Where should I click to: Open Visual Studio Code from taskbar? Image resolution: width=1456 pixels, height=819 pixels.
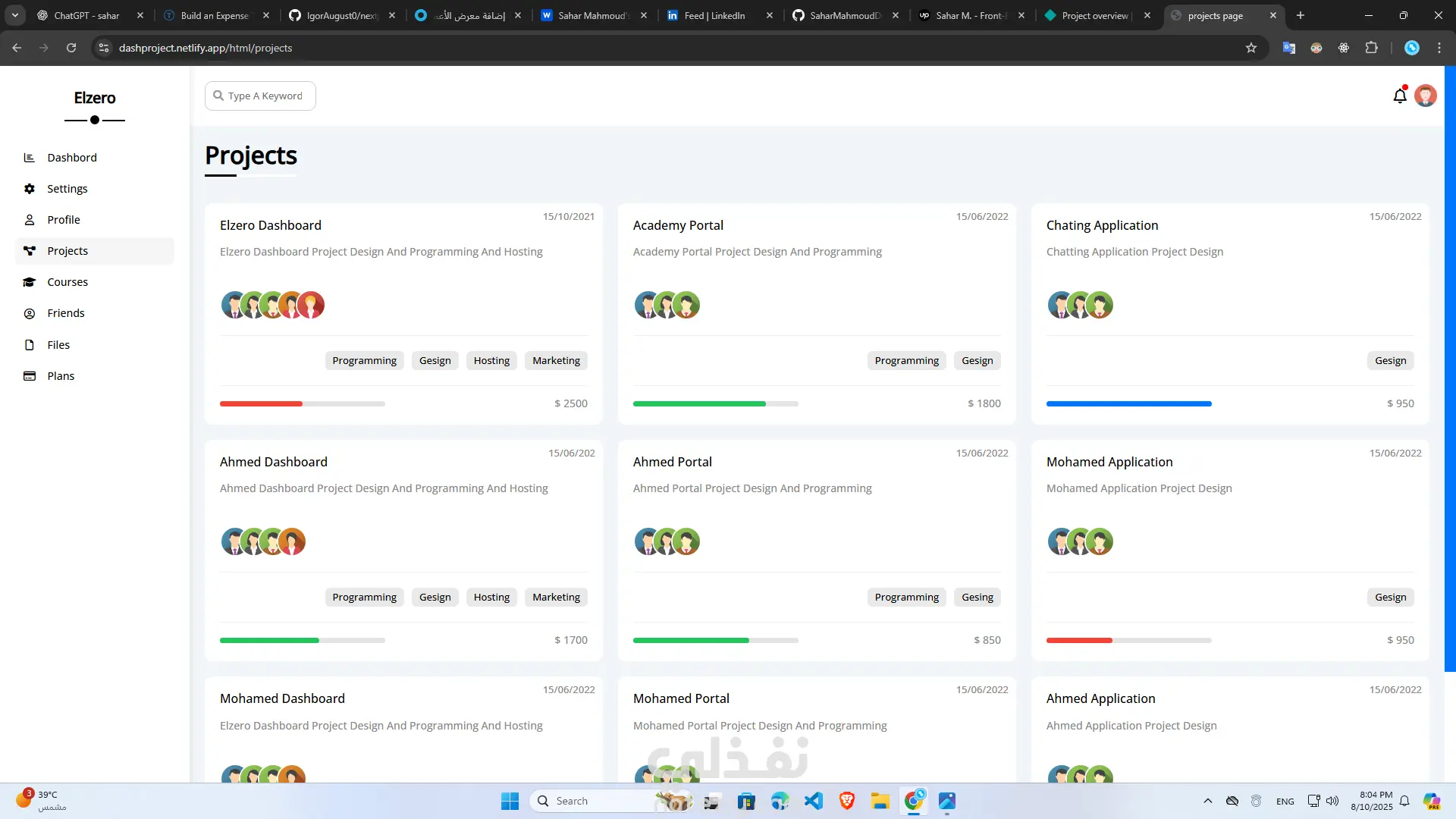coord(813,801)
